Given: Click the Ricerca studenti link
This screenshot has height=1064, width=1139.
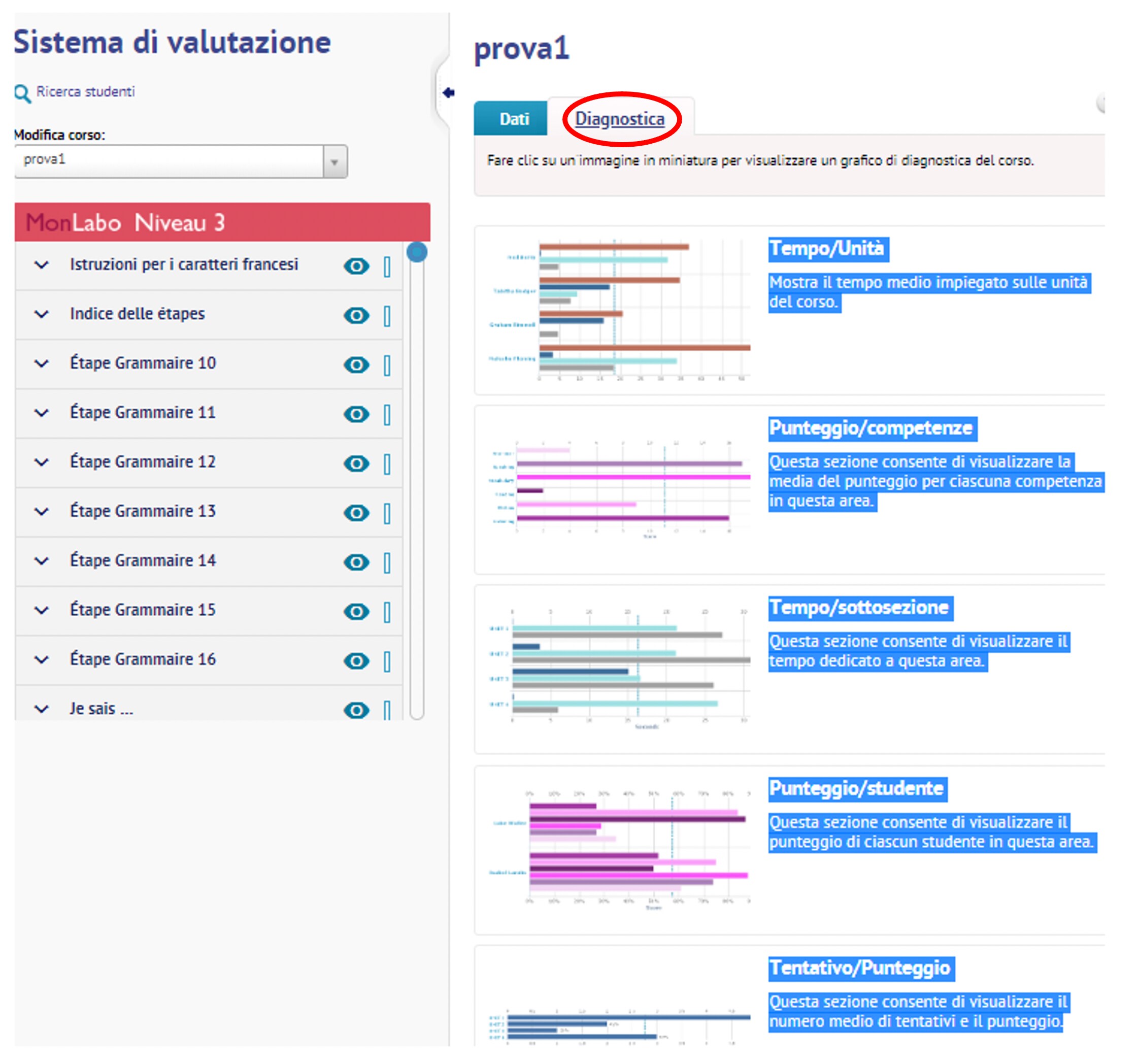Looking at the screenshot, I should (85, 92).
